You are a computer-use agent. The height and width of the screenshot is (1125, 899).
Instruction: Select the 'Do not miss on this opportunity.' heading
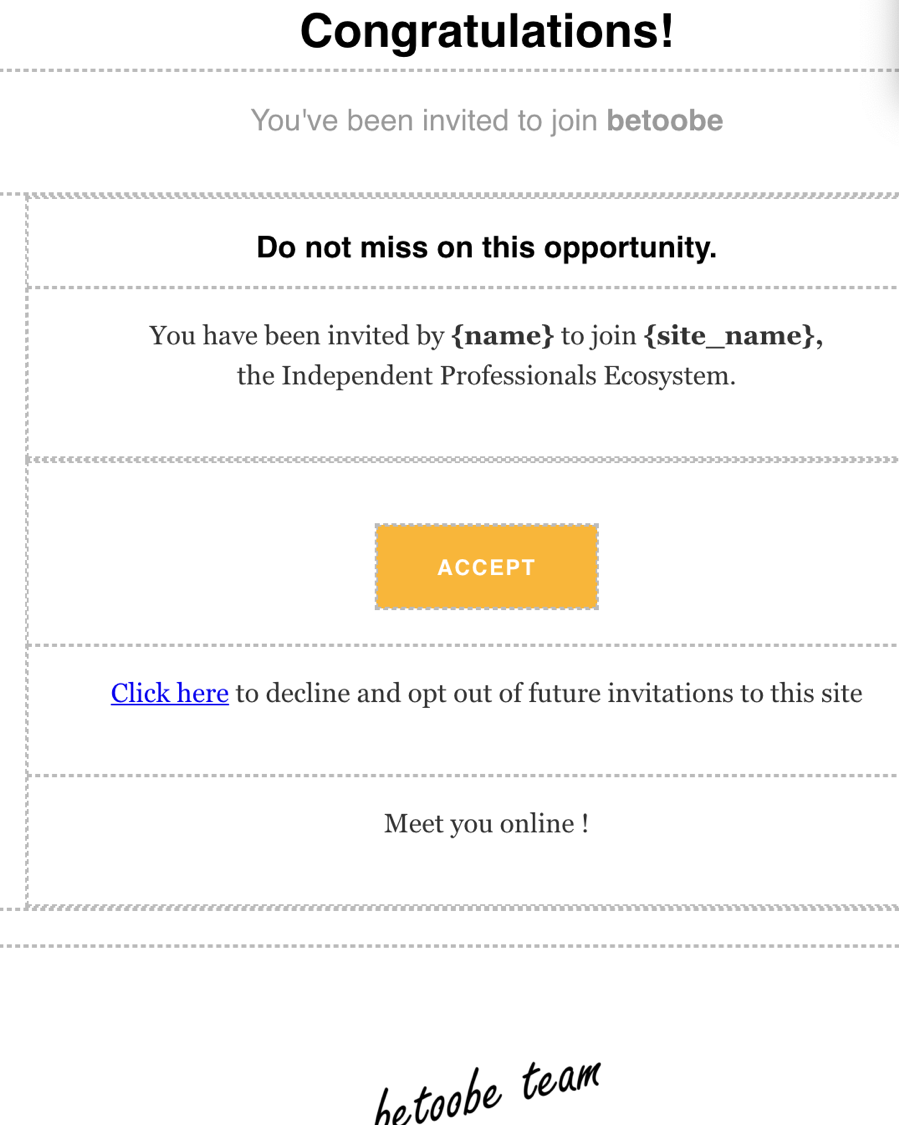tap(486, 248)
